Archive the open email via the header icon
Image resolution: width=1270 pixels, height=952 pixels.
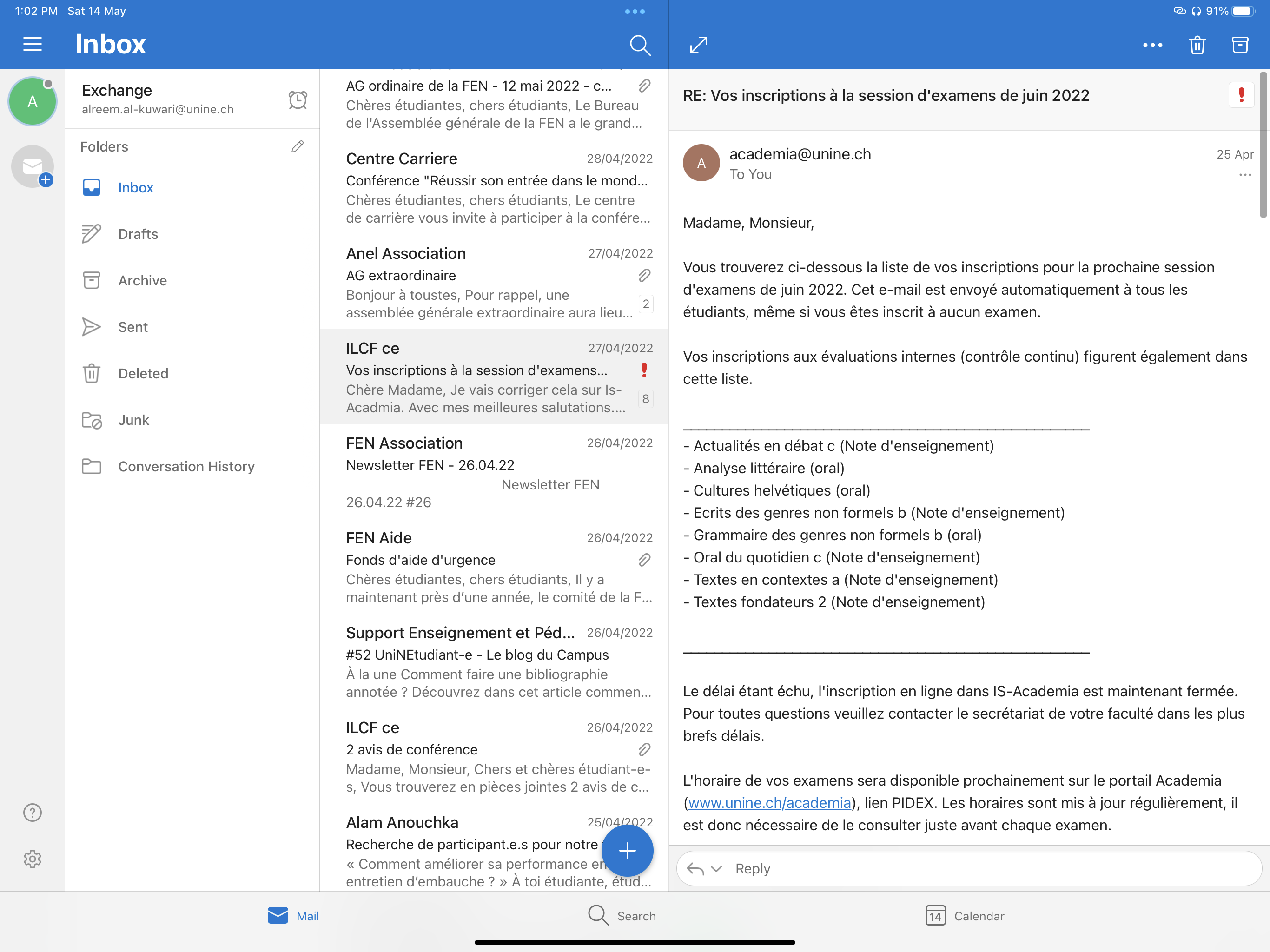click(1240, 45)
